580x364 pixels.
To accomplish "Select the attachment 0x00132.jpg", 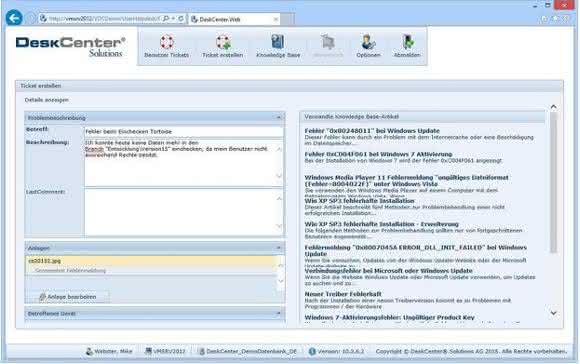I will point(152,261).
